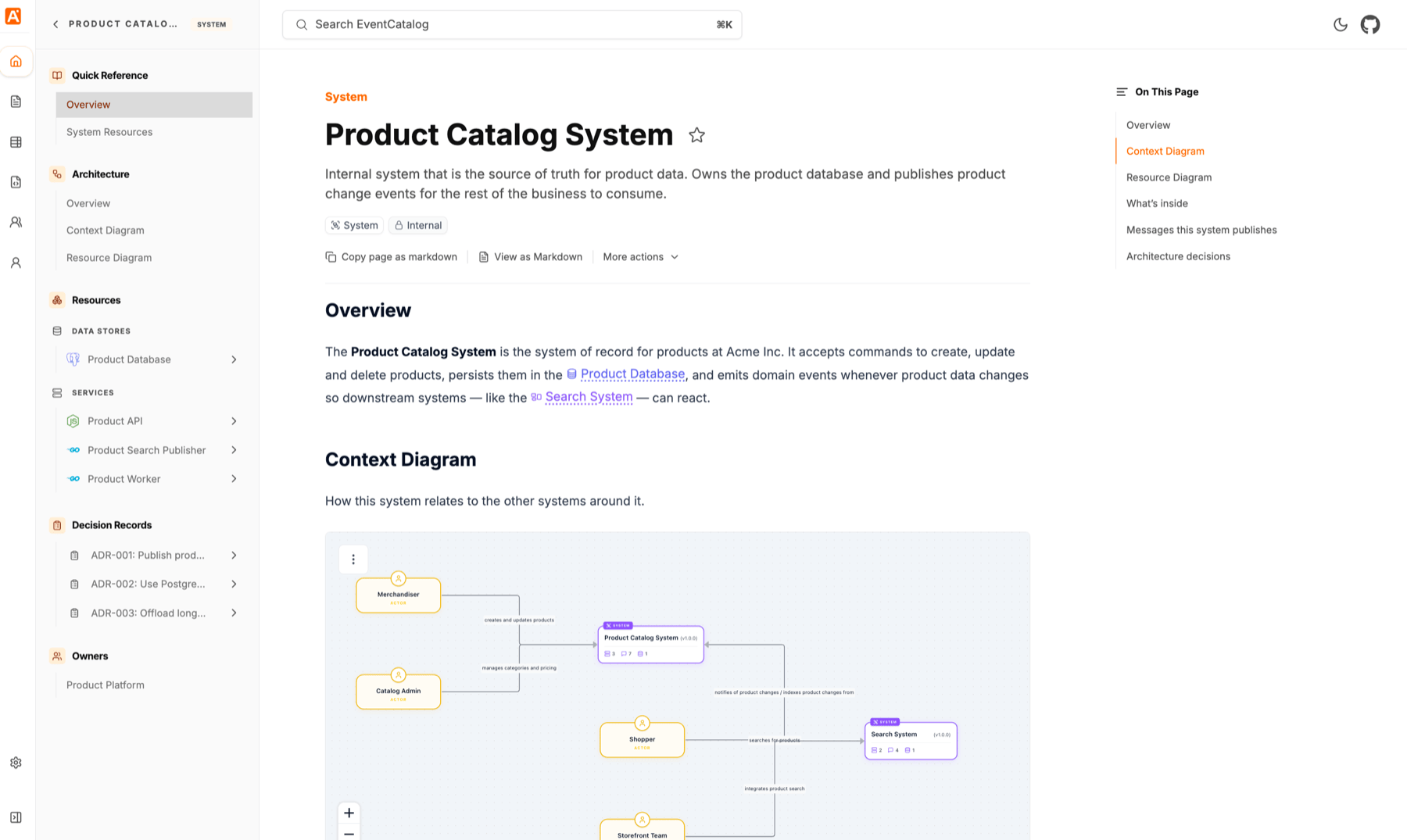Jump to Resource Diagram in On This Page

[x=1169, y=177]
